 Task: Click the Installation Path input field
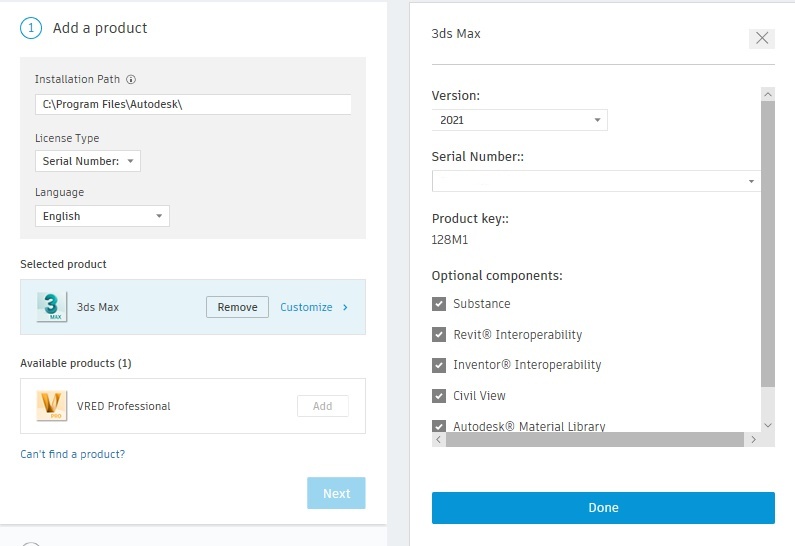193,104
